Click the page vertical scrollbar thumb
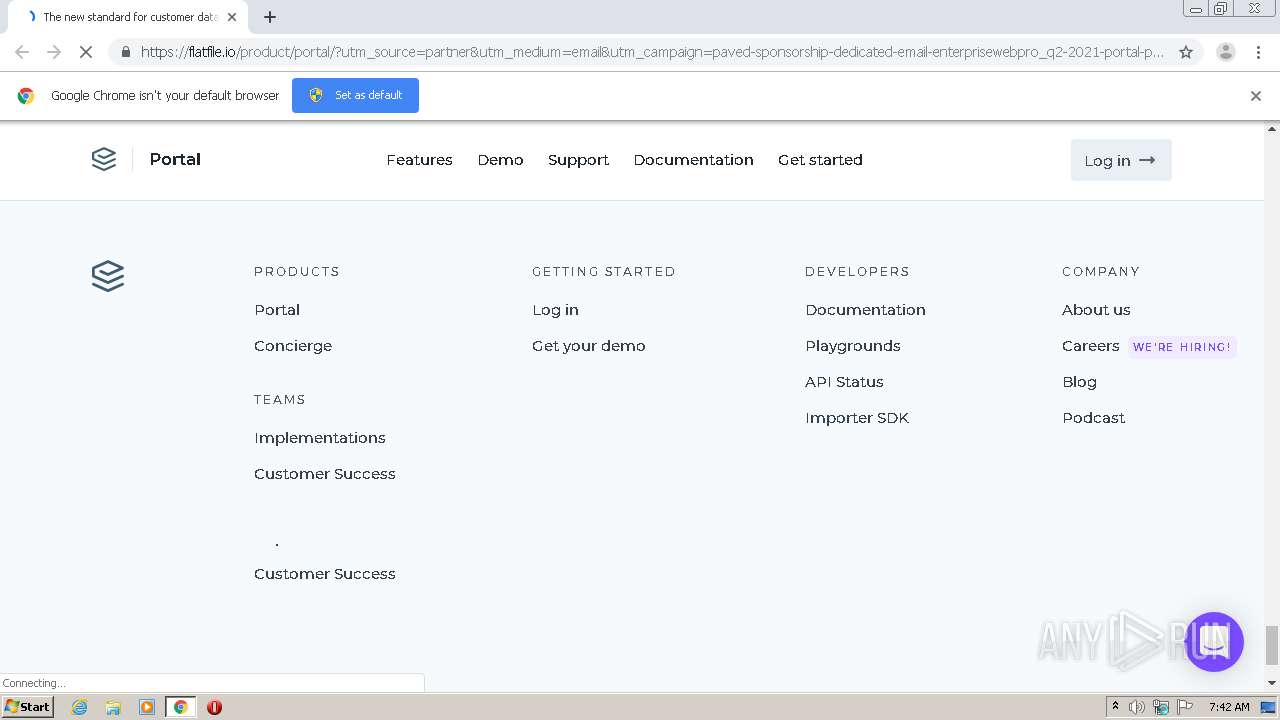Screen dimensions: 1280x720 1272,645
